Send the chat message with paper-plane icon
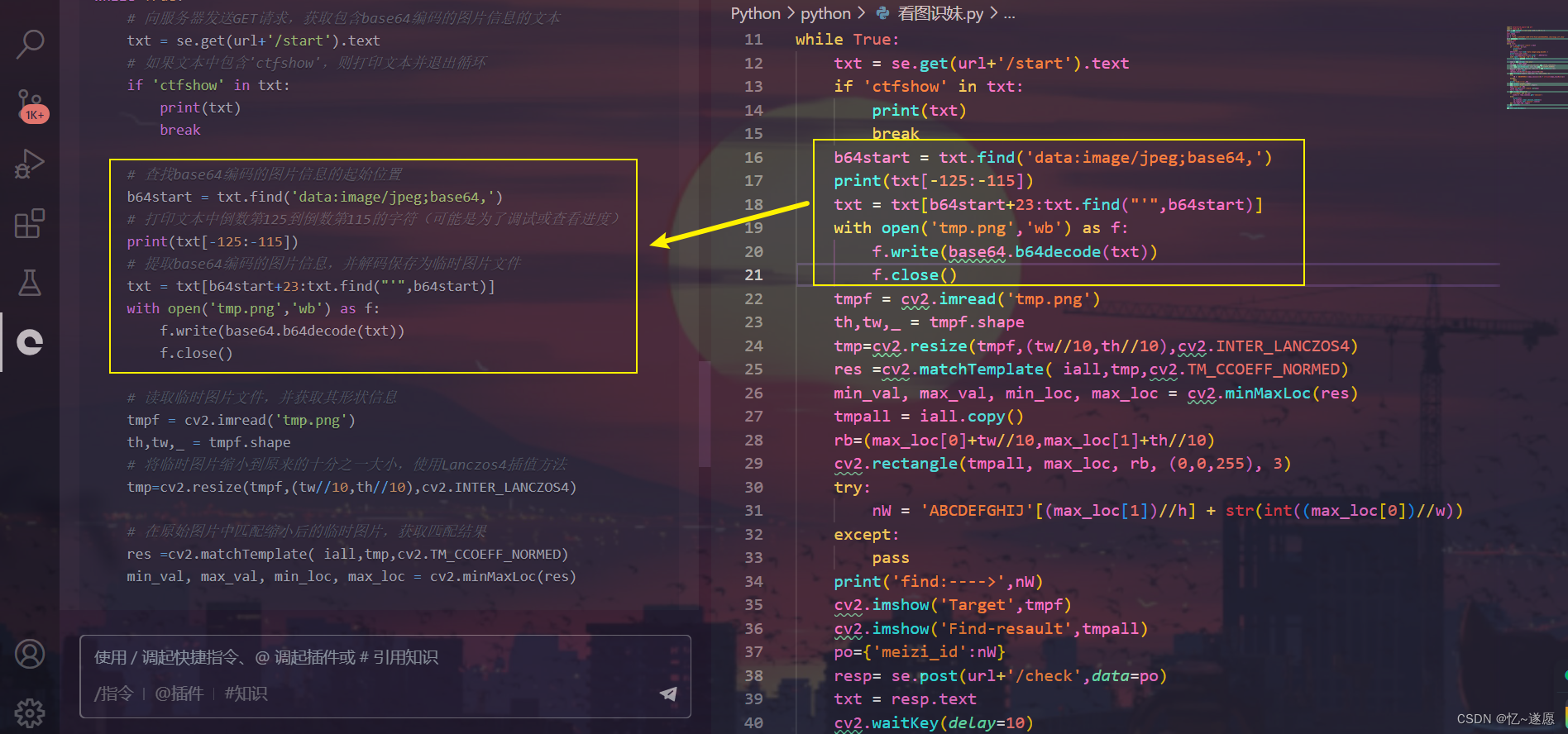1568x734 pixels. pyautogui.click(x=668, y=693)
